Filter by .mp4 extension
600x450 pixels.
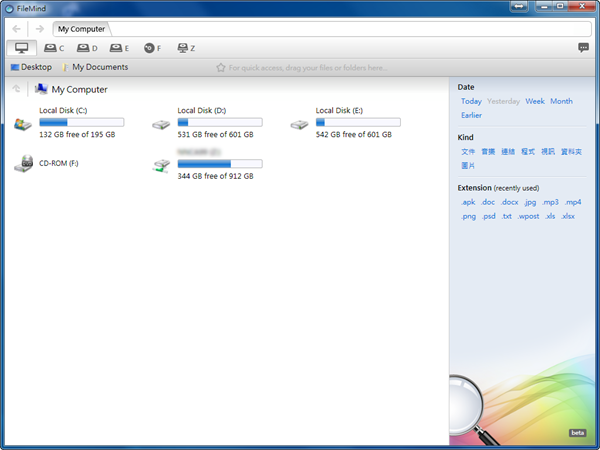[x=573, y=202]
